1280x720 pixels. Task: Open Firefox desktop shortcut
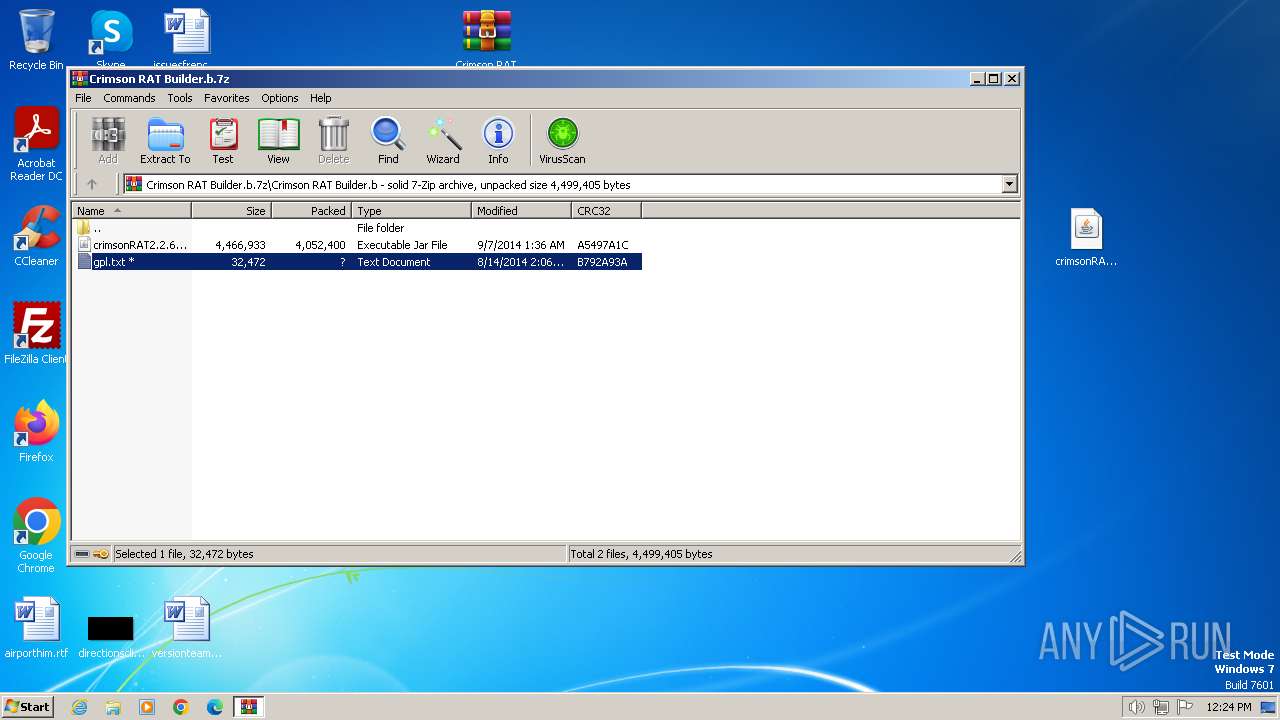click(x=36, y=432)
